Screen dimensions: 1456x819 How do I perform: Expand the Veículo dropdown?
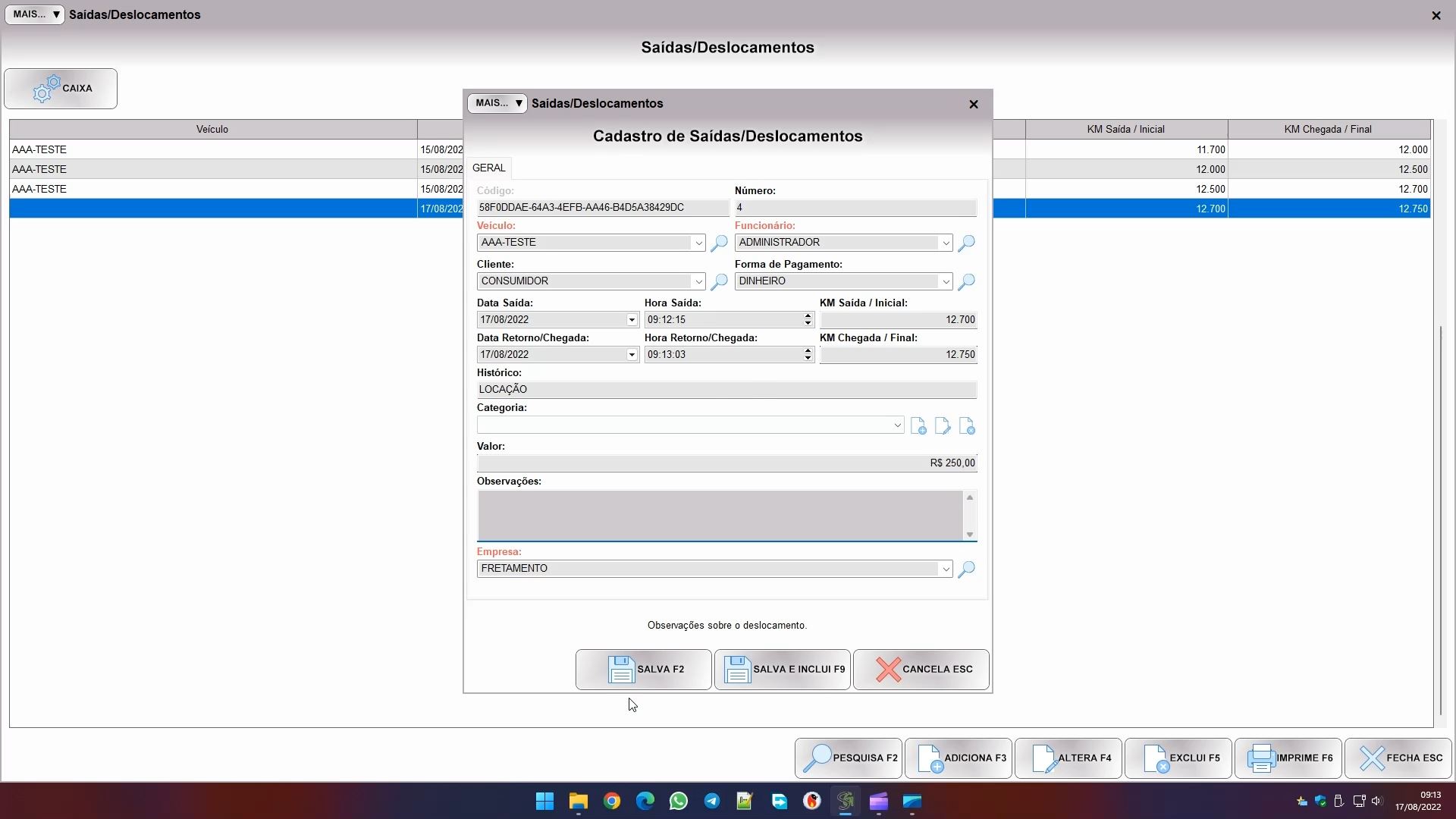(698, 243)
